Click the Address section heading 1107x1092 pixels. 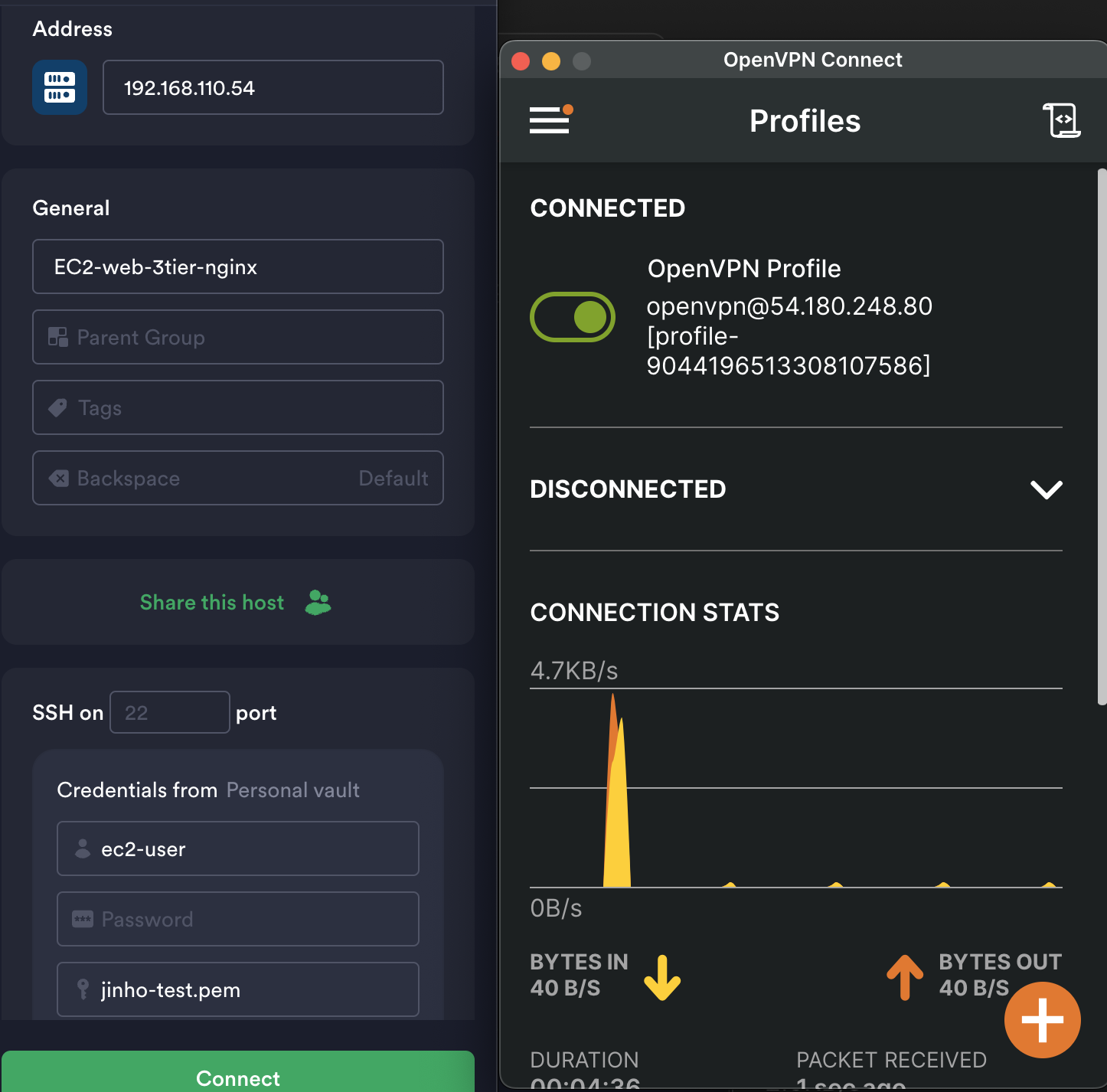pyautogui.click(x=73, y=29)
